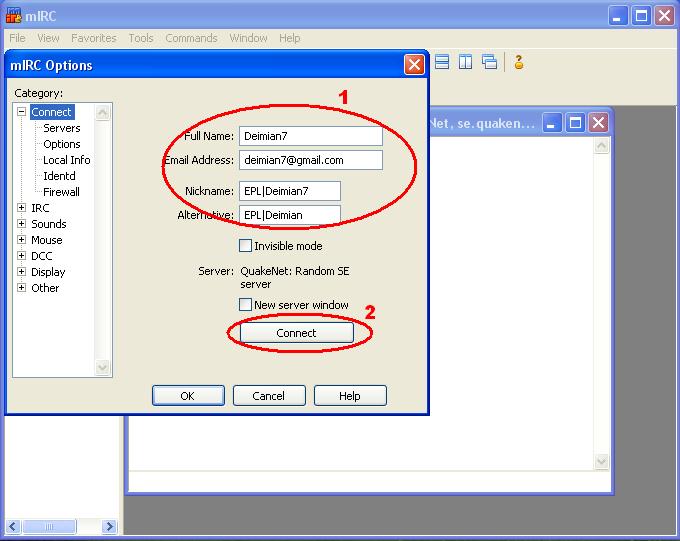Click the server text QuakeNet: Random SE server
The image size is (680, 541).
pos(294,277)
